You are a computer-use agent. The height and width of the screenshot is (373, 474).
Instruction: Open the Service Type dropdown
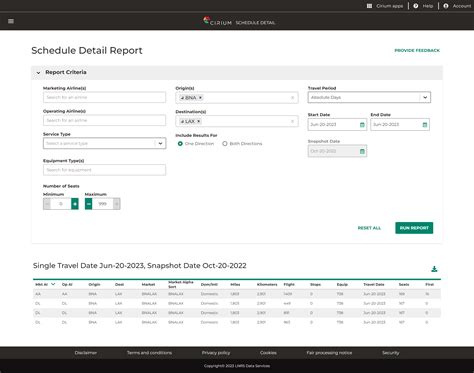tap(104, 143)
